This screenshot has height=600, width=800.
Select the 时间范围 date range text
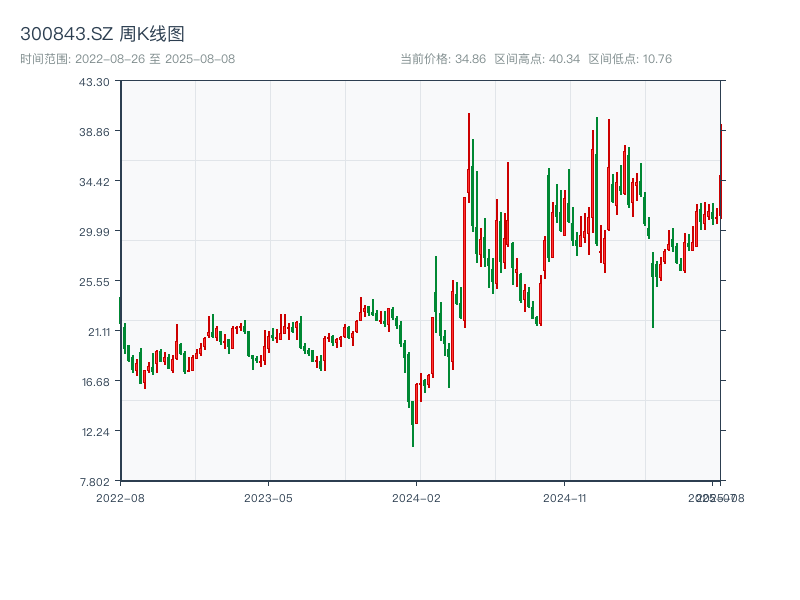point(127,59)
